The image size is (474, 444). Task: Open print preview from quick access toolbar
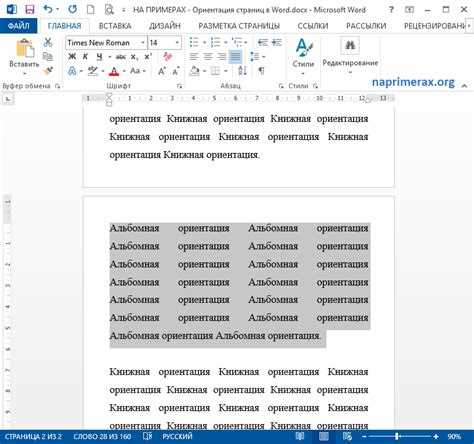(109, 10)
